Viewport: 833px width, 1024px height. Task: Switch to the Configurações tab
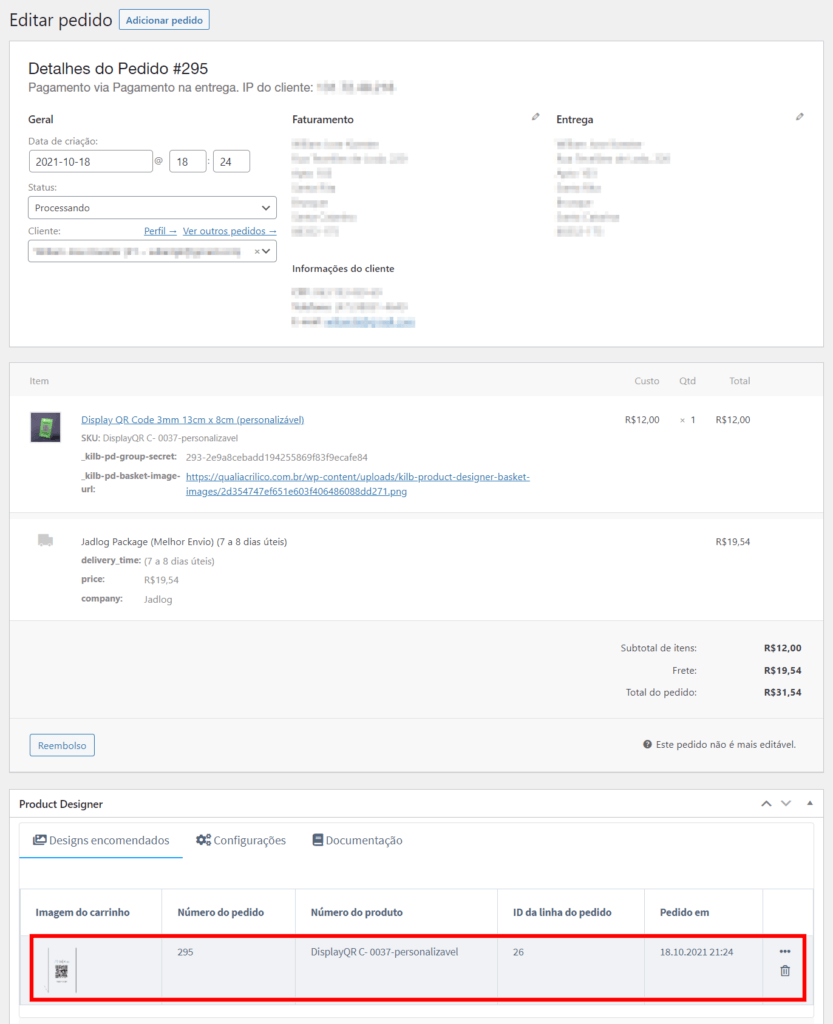tap(241, 841)
